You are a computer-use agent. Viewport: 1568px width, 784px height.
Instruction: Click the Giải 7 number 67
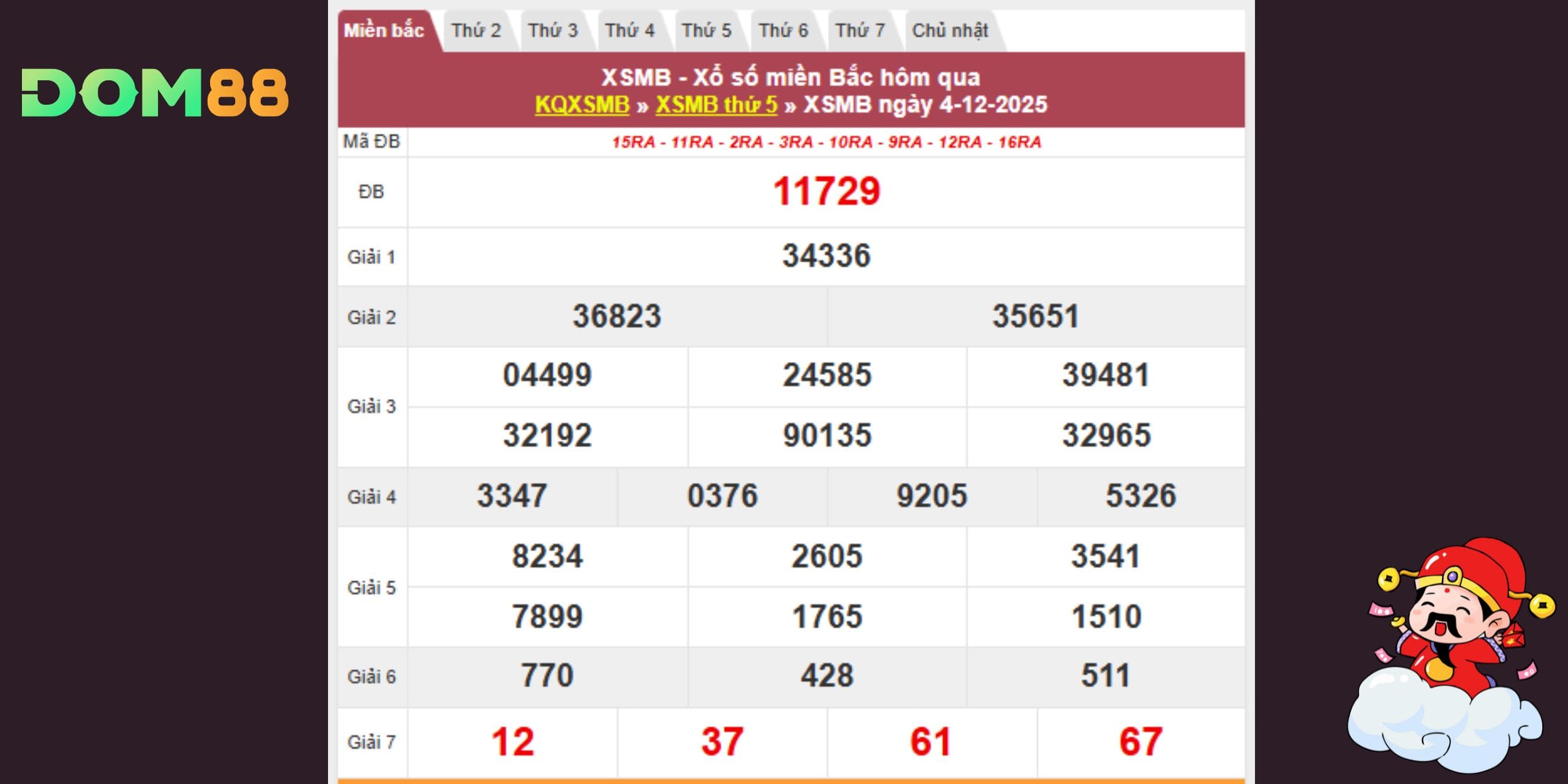(x=1140, y=741)
